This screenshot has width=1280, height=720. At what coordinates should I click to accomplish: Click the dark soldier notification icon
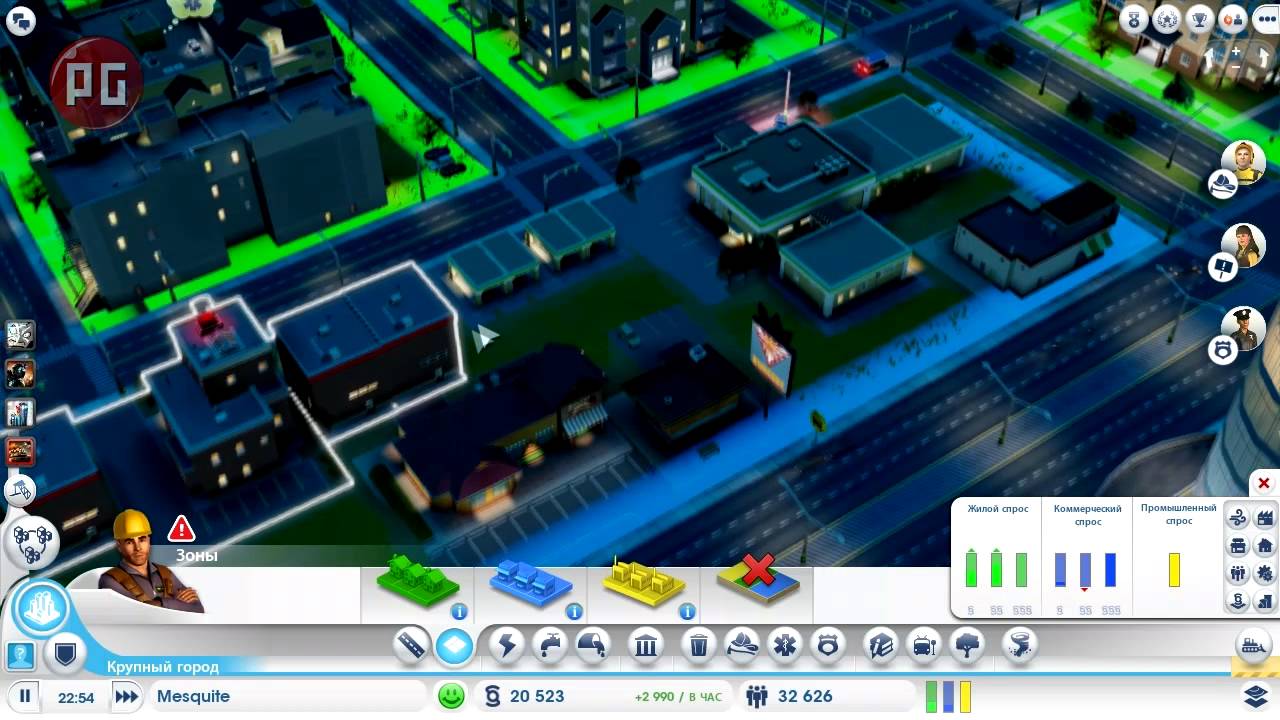pos(21,374)
